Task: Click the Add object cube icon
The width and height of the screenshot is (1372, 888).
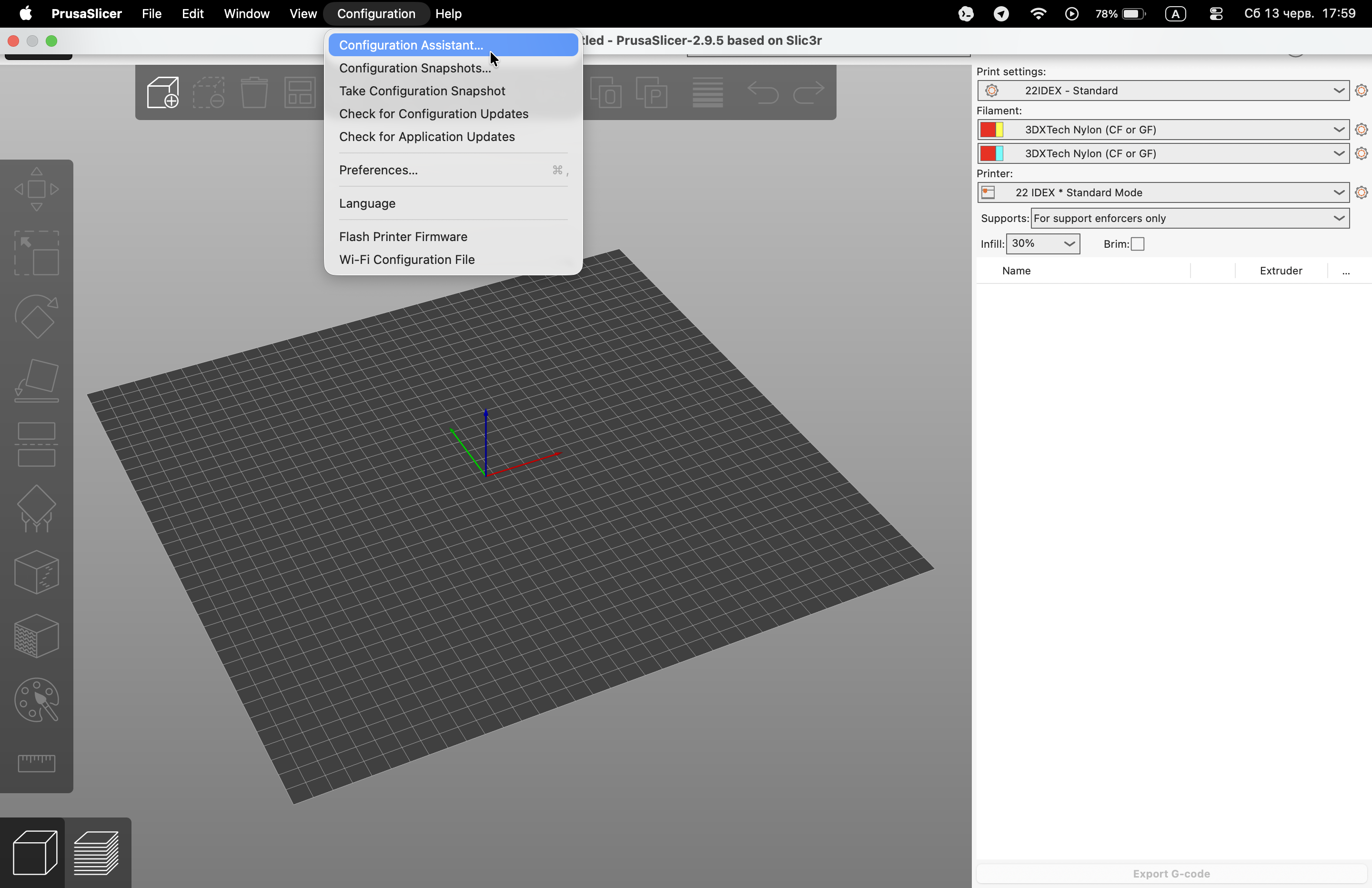Action: pos(163,92)
